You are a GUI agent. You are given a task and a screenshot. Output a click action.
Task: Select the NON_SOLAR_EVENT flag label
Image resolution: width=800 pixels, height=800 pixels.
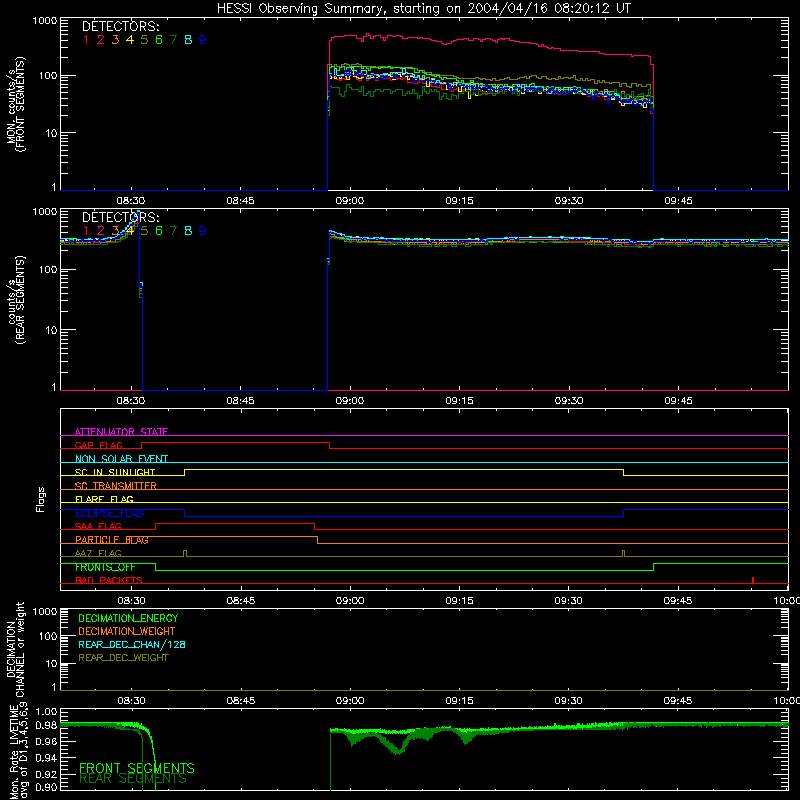pos(121,459)
